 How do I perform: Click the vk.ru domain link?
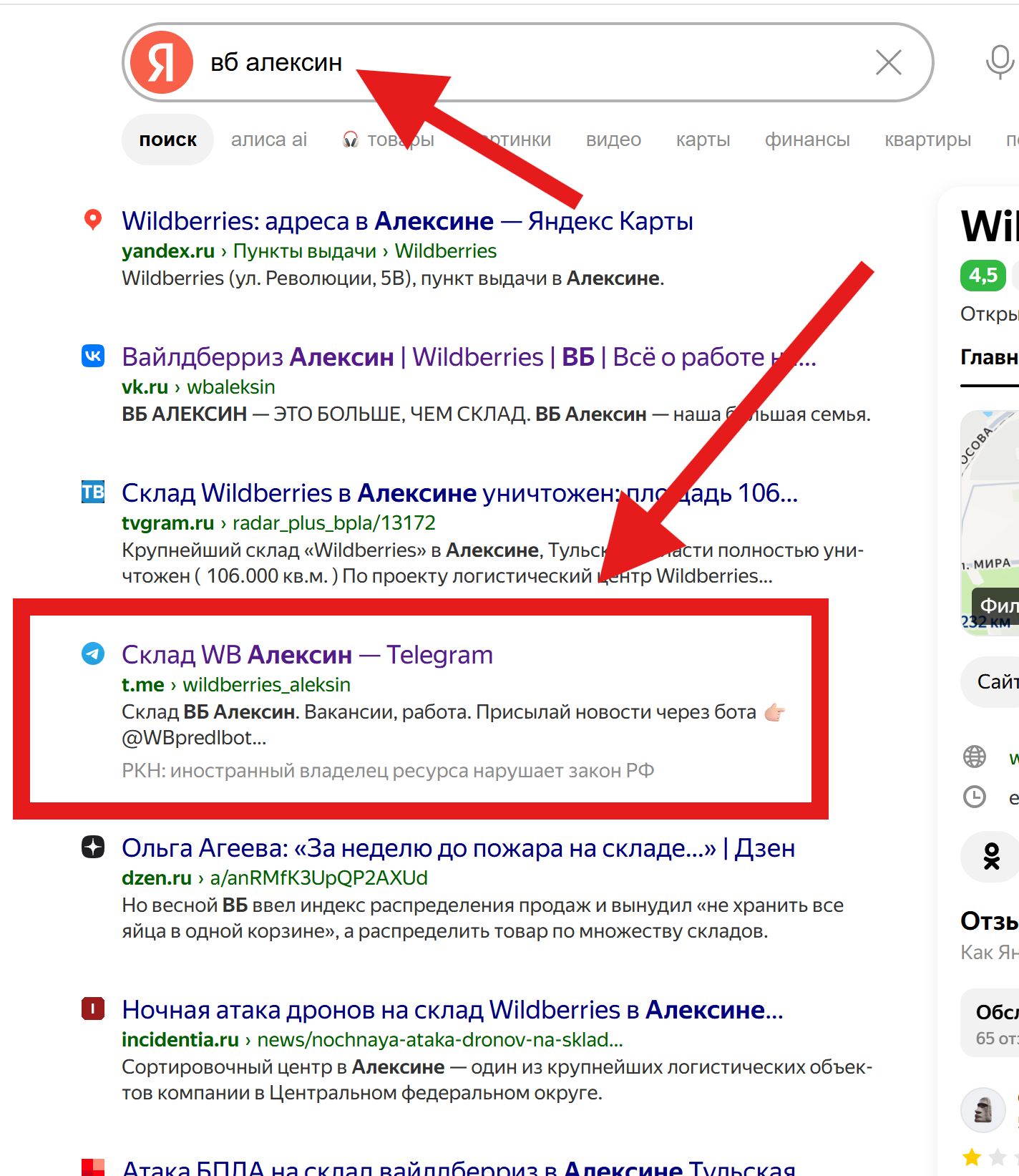coord(145,387)
